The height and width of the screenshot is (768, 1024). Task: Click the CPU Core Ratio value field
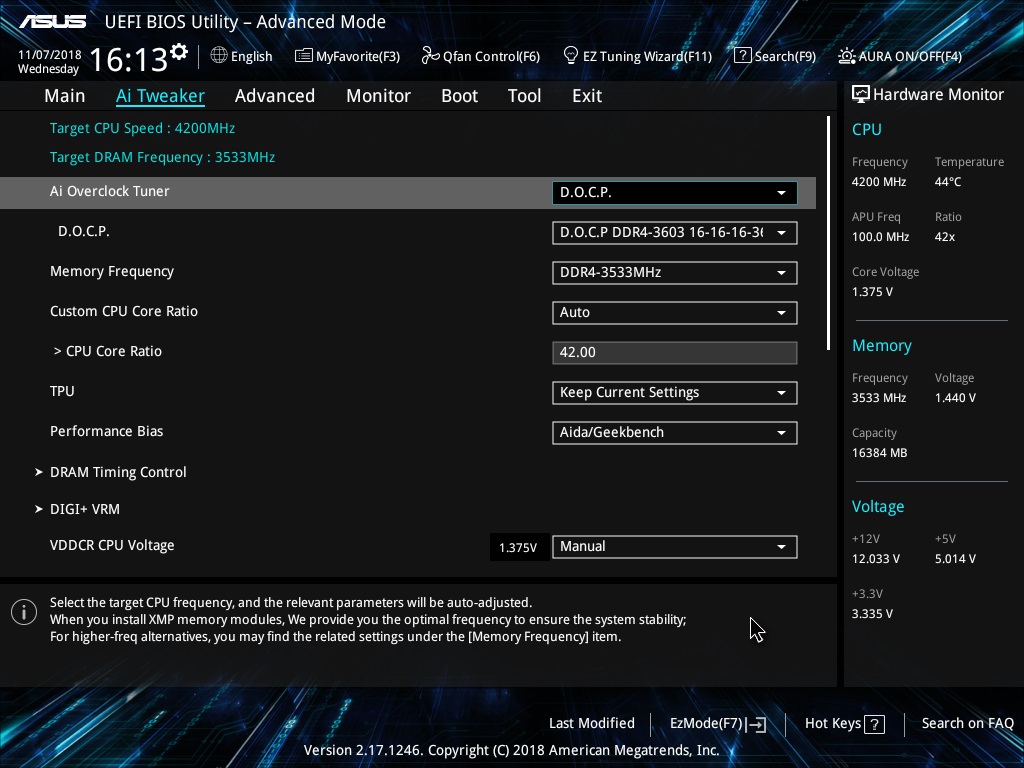675,353
